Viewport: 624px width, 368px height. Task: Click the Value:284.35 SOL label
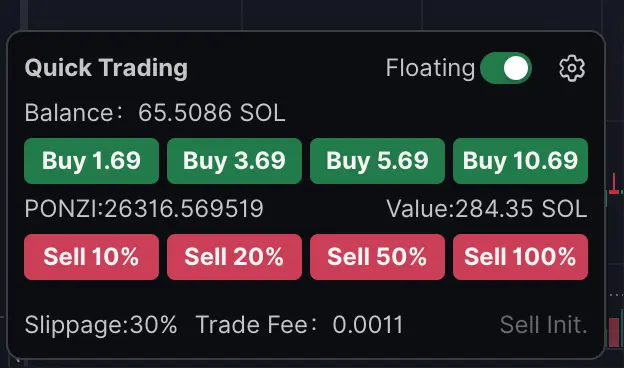pos(487,208)
